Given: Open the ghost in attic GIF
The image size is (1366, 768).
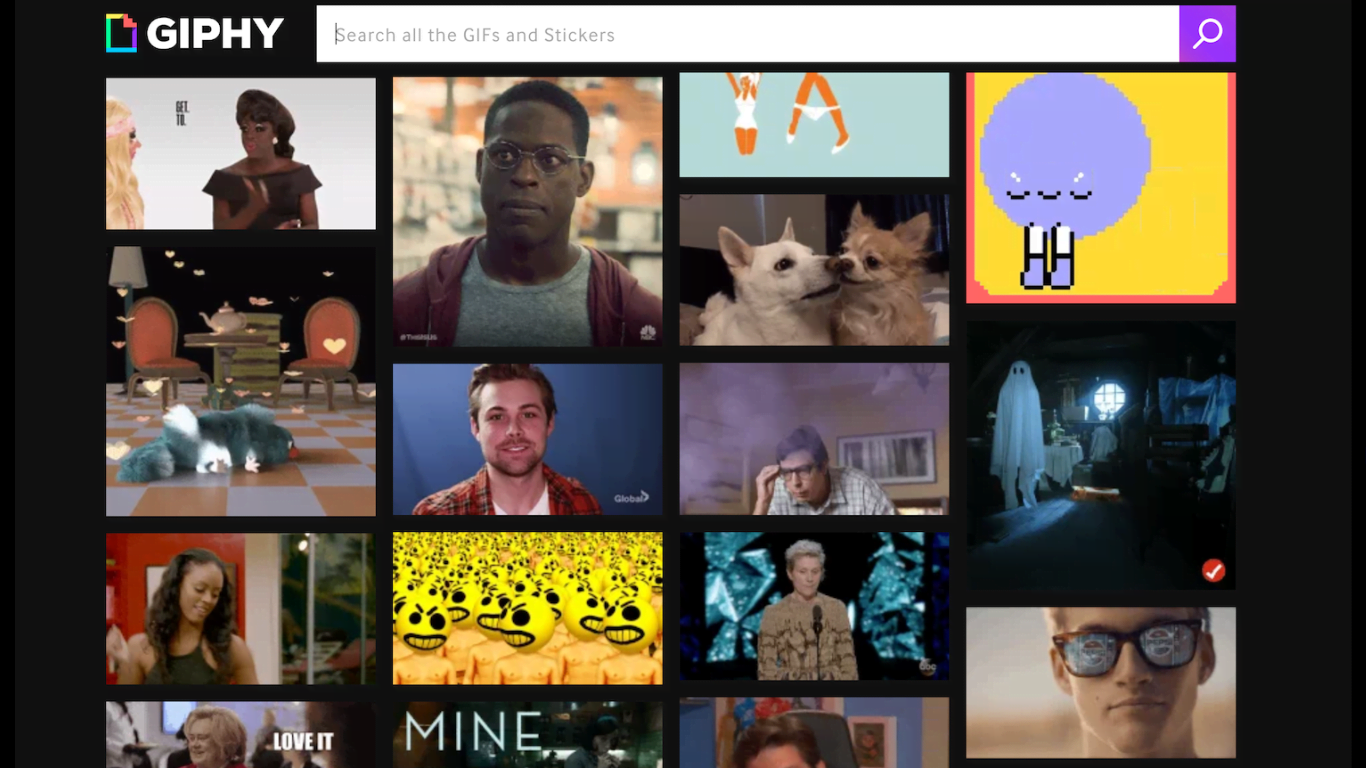Looking at the screenshot, I should (1101, 455).
